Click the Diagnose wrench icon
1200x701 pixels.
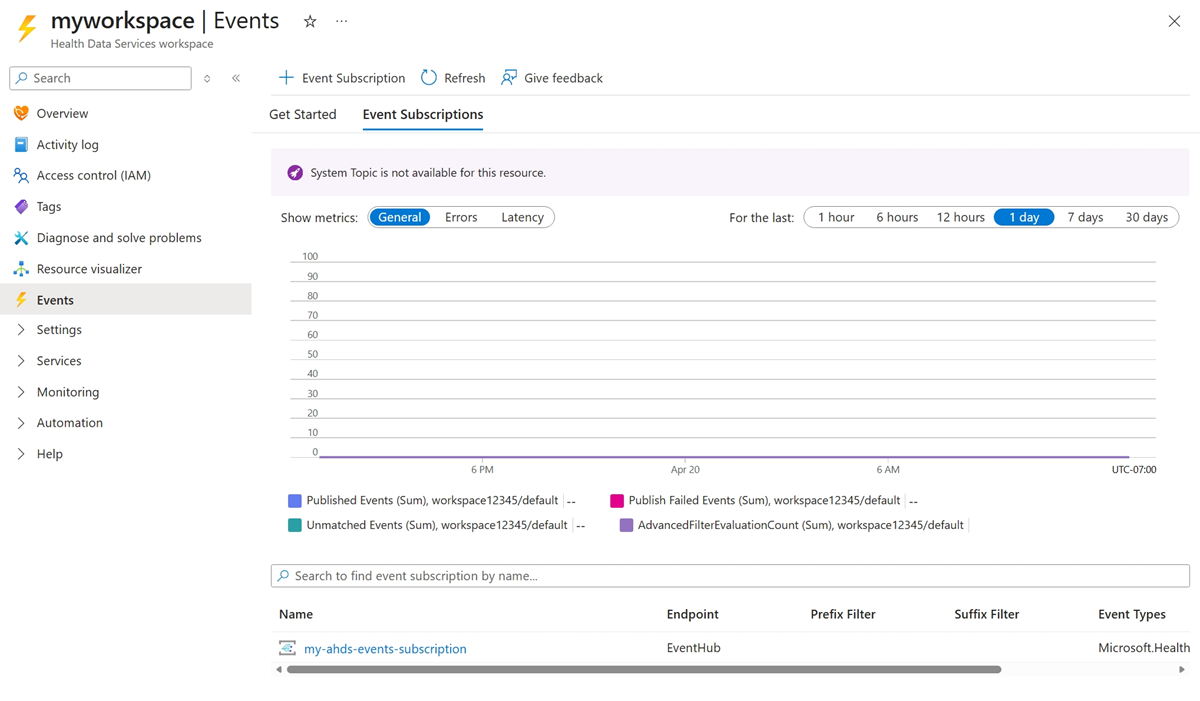point(21,237)
